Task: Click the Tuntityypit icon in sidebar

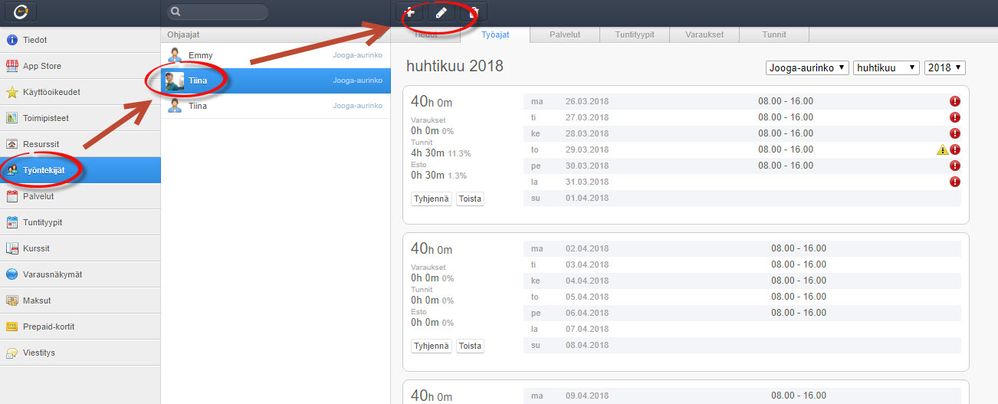Action: [11, 223]
